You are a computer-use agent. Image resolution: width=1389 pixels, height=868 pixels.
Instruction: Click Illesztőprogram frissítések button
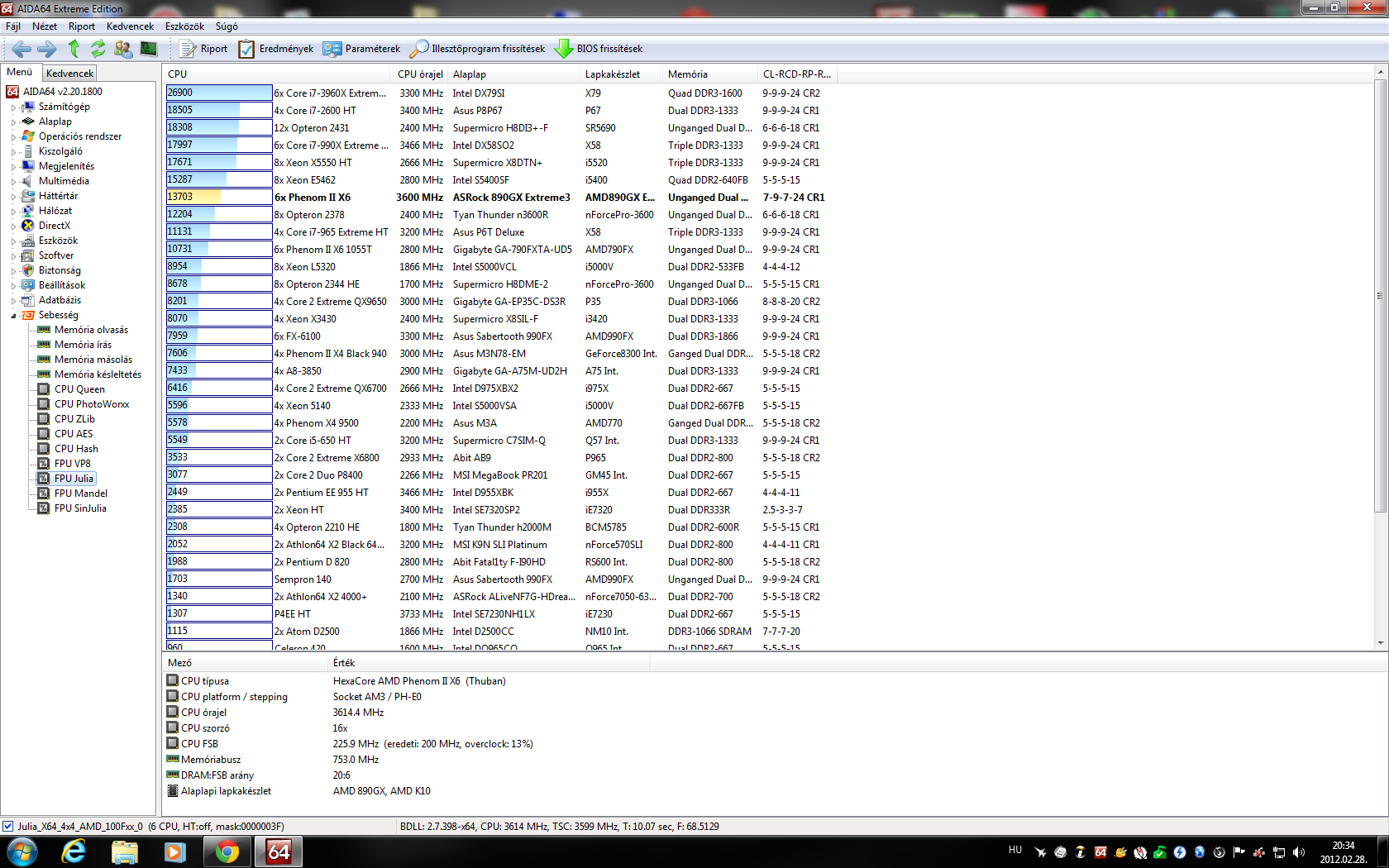click(478, 49)
